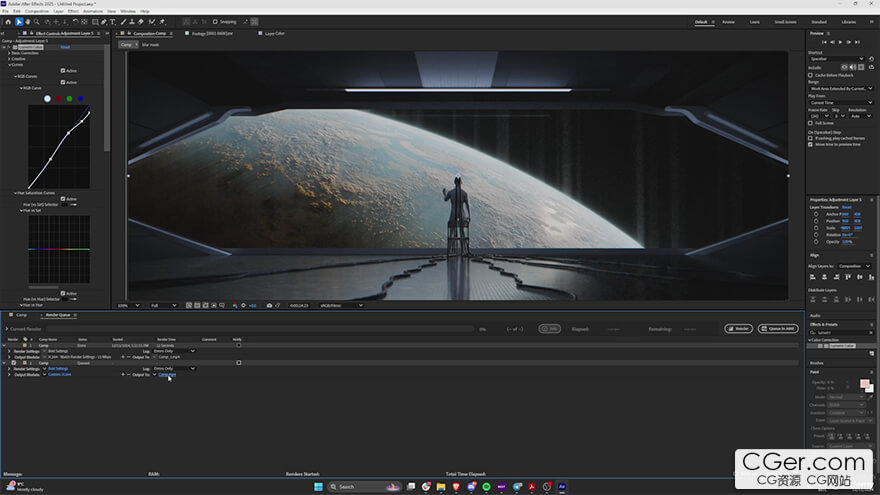Image resolution: width=880 pixels, height=495 pixels.
Task: Open the viewer resolution Full dropdown
Action: pyautogui.click(x=163, y=305)
